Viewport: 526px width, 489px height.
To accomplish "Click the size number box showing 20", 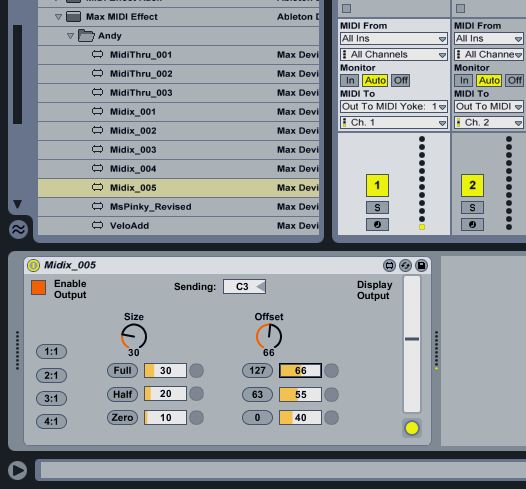I will (165, 394).
